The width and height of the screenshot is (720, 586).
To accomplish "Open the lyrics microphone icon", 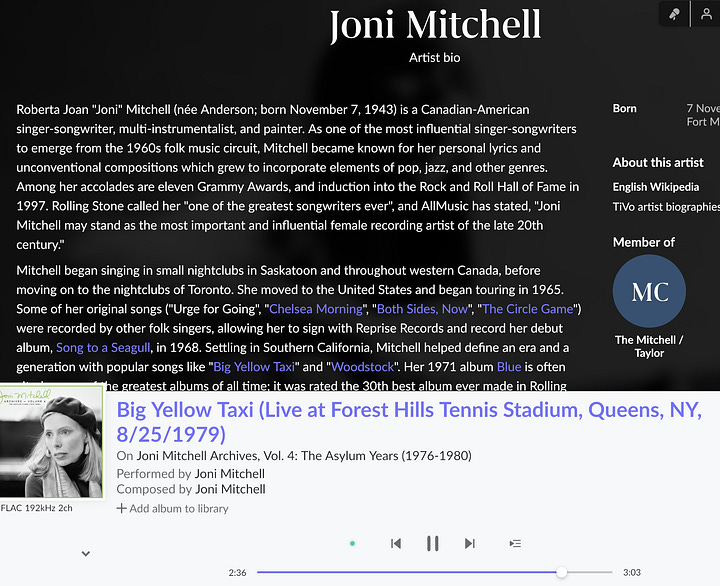I will point(674,14).
